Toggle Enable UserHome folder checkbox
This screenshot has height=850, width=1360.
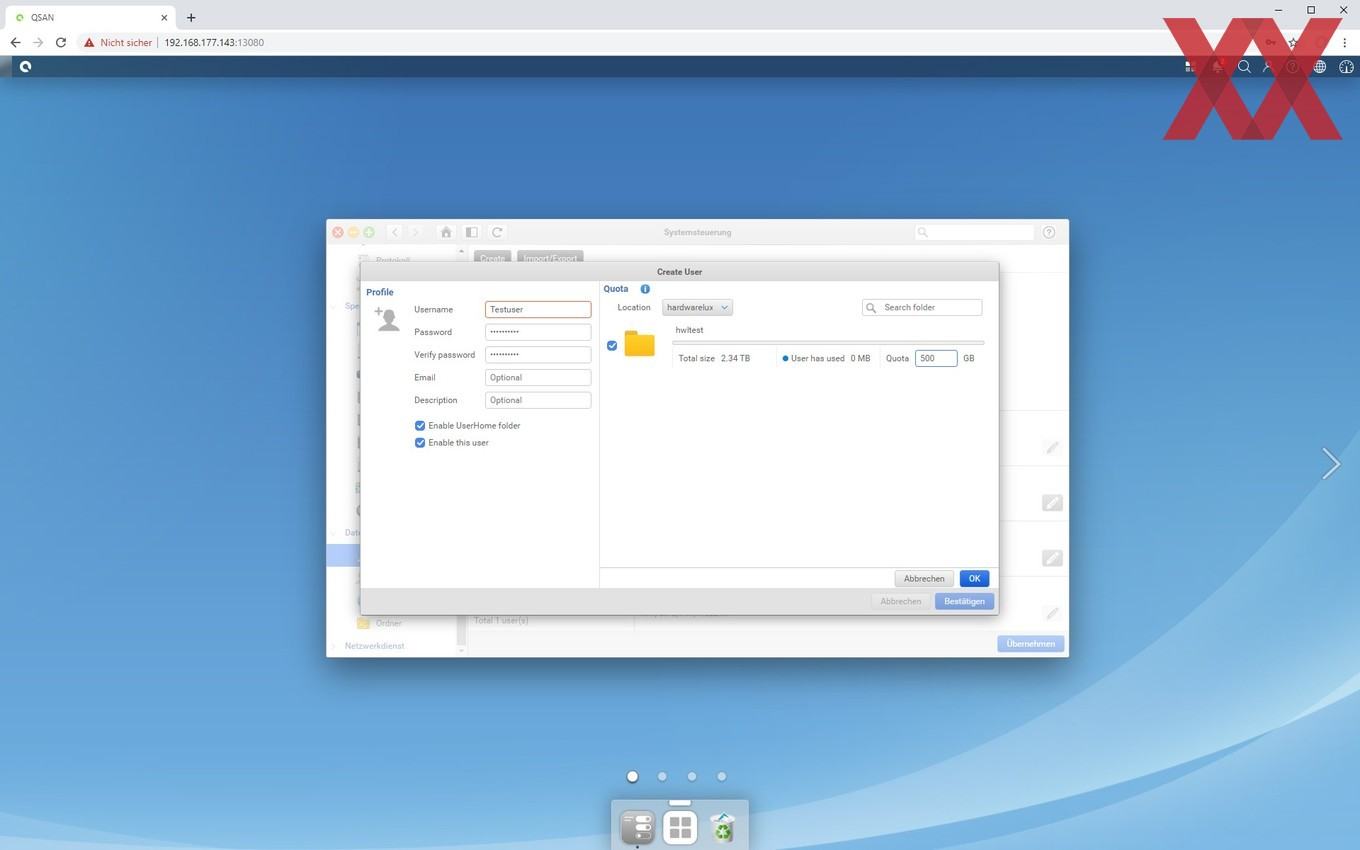pyautogui.click(x=420, y=426)
